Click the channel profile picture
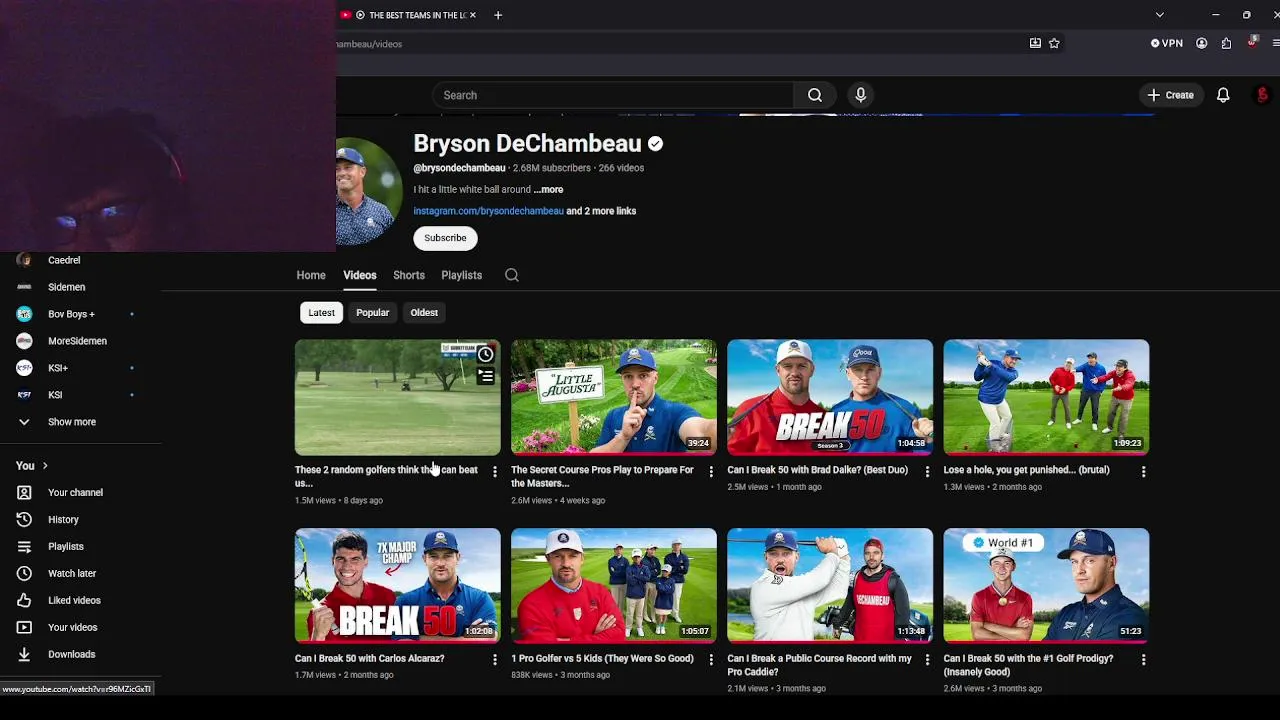The width and height of the screenshot is (1280, 720). [x=368, y=191]
